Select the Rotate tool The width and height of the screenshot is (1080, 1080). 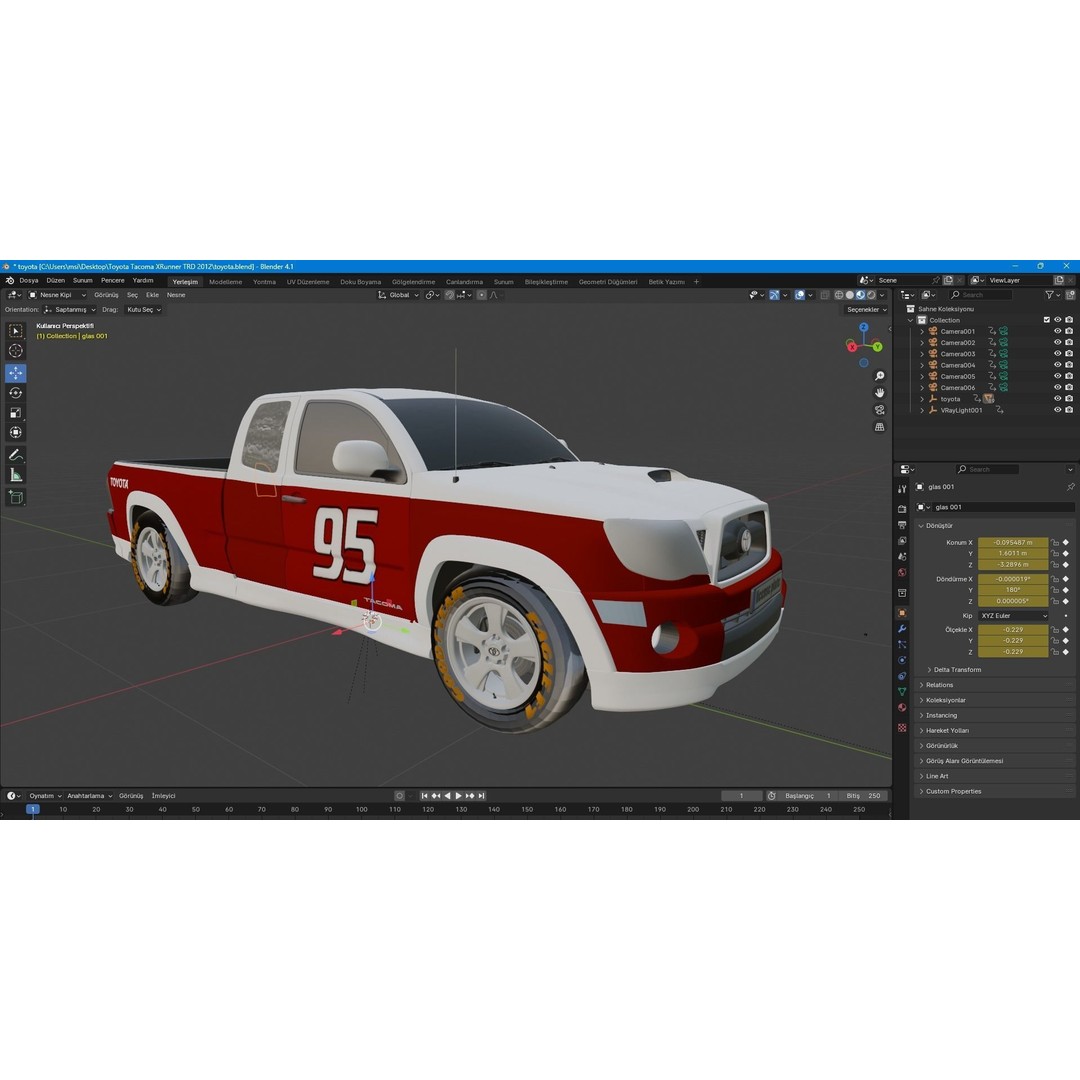16,393
